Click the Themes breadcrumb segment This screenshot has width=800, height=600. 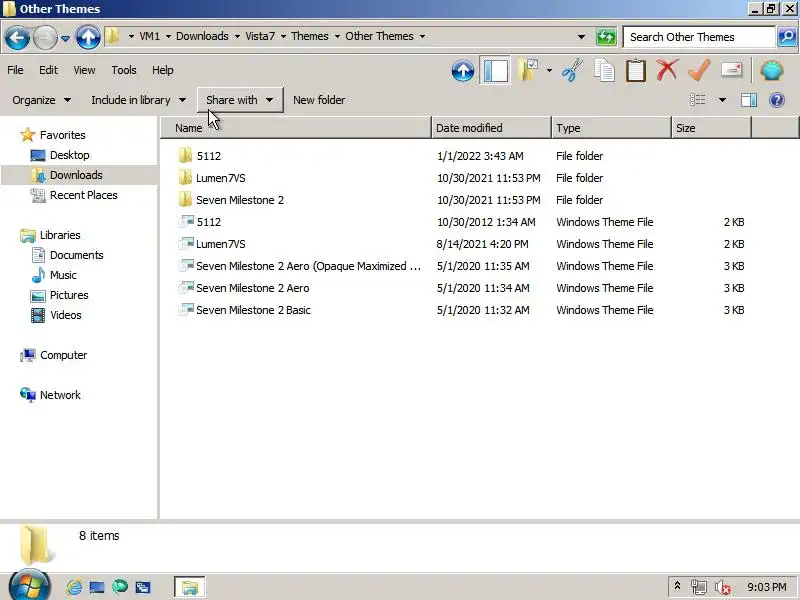pyautogui.click(x=310, y=36)
